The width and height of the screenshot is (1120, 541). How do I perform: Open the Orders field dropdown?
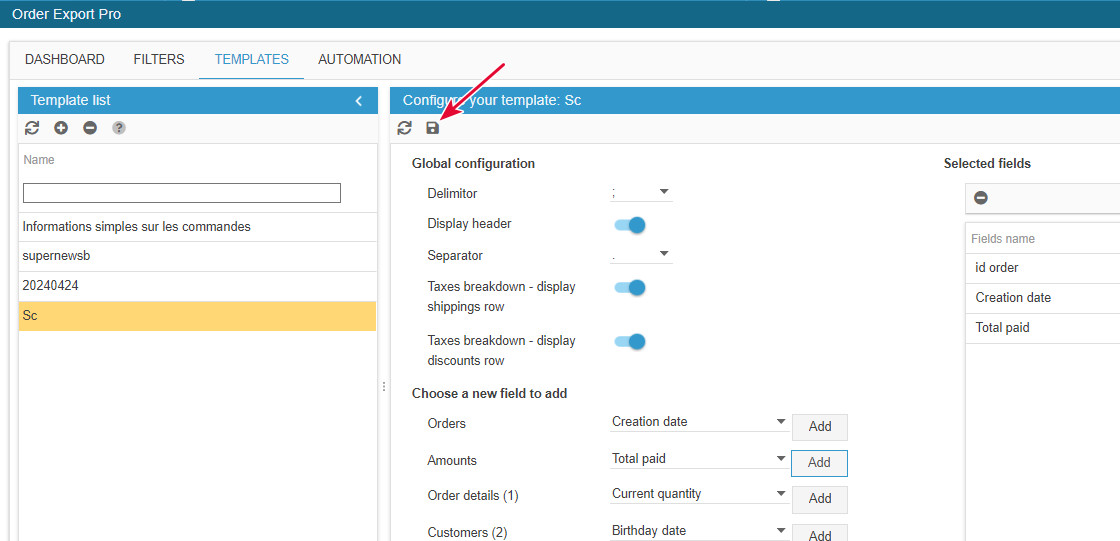(x=699, y=422)
